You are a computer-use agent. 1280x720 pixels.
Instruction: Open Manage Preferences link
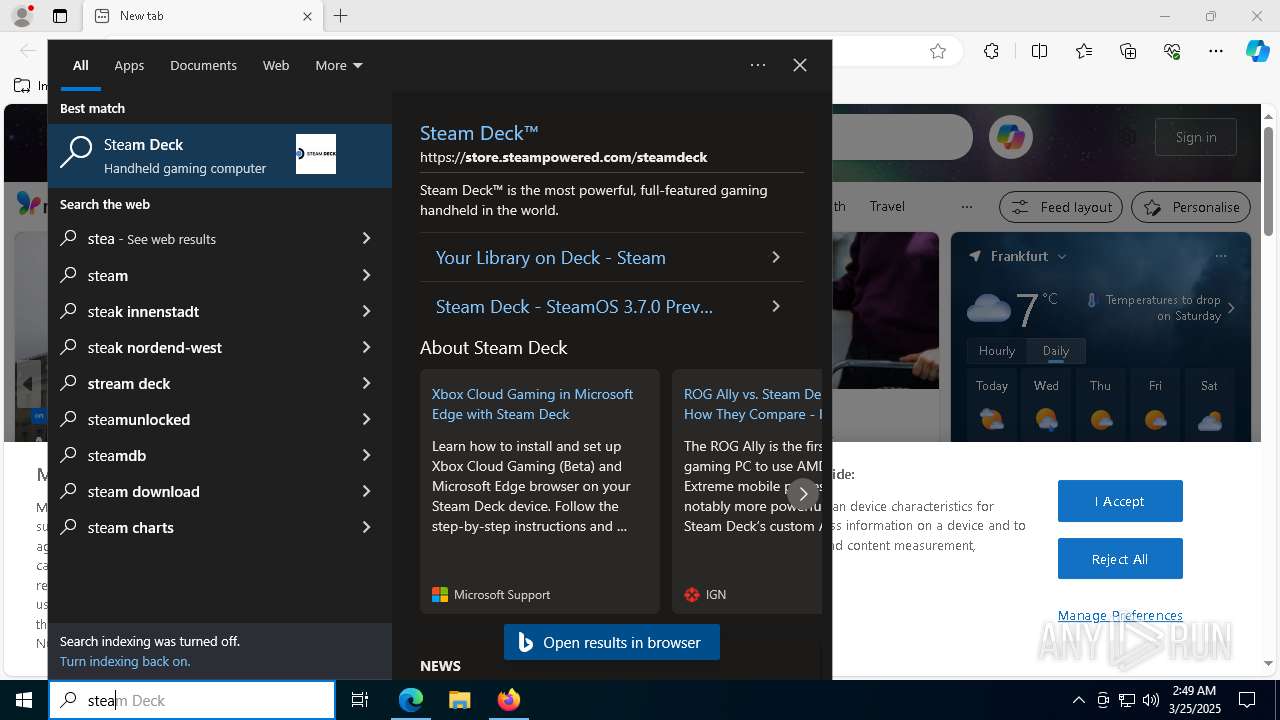point(1120,615)
